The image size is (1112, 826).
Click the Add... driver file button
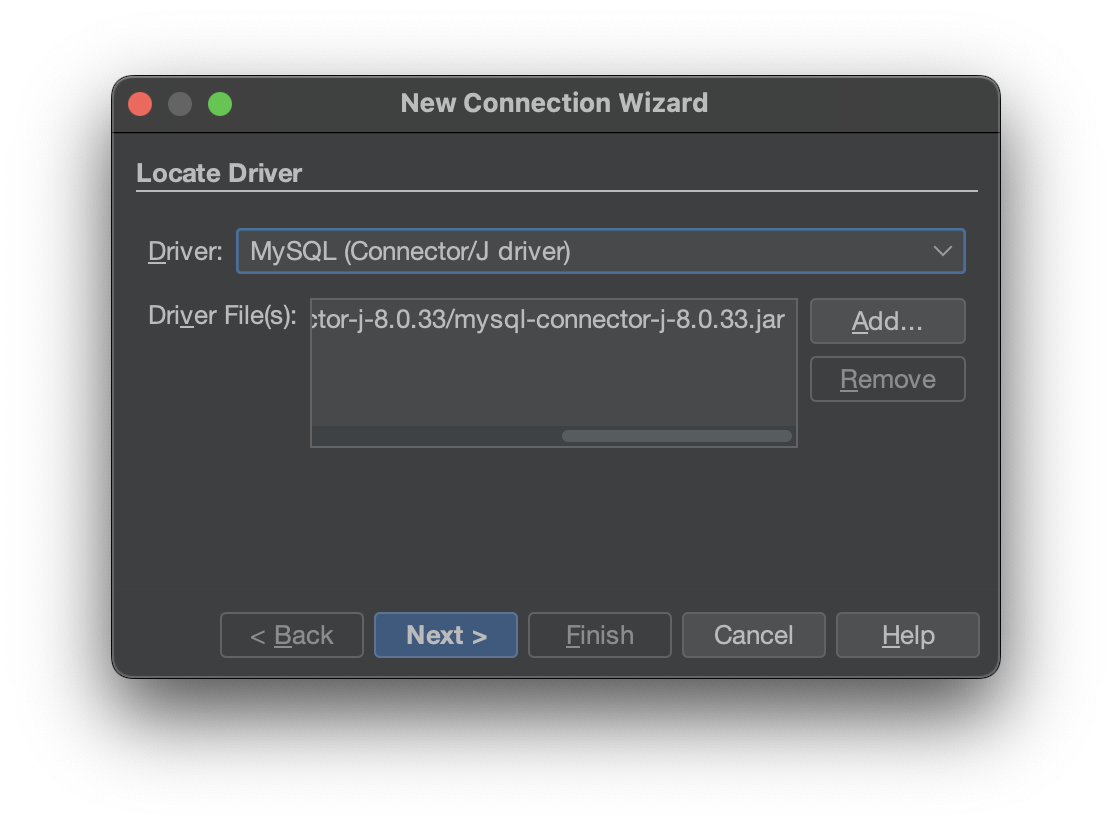point(887,321)
